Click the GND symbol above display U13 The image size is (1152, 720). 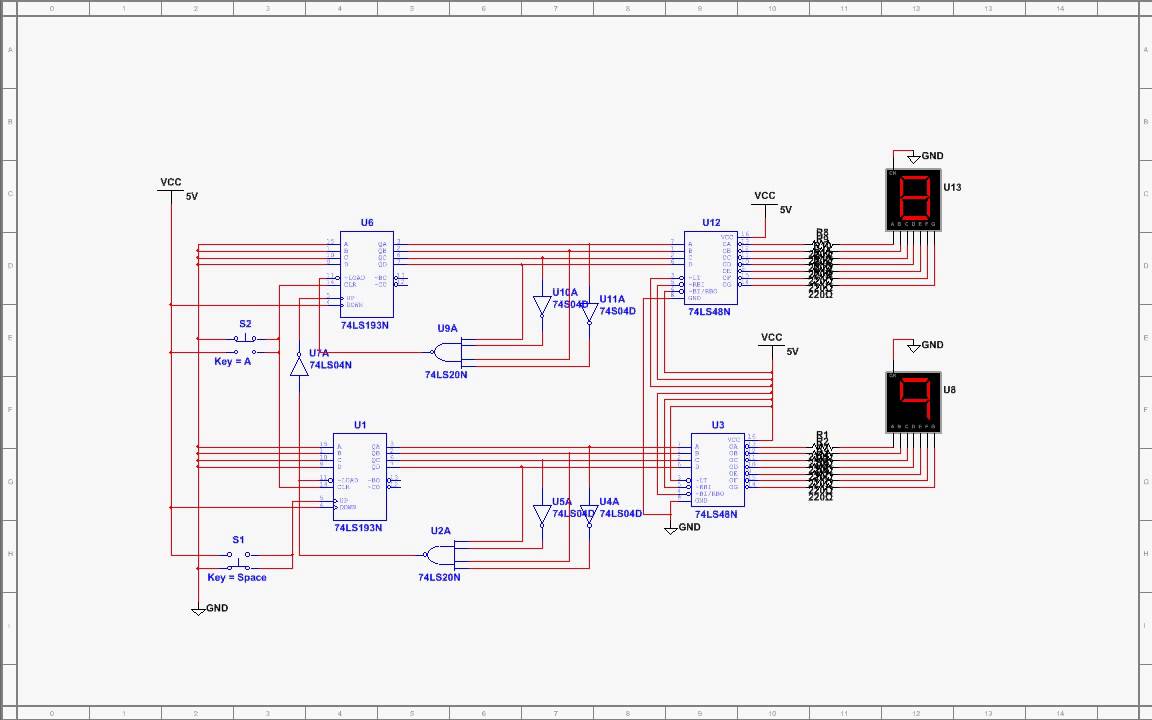[913, 158]
